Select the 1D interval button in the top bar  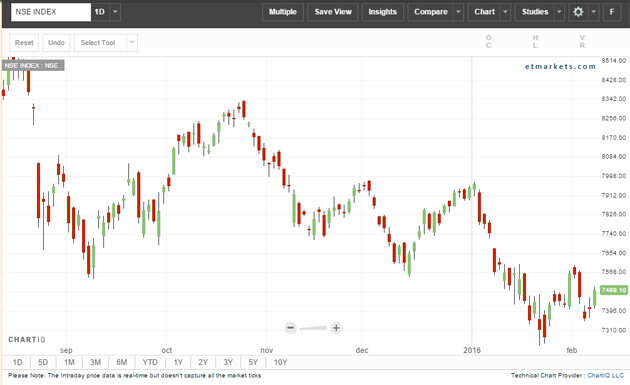pyautogui.click(x=100, y=12)
